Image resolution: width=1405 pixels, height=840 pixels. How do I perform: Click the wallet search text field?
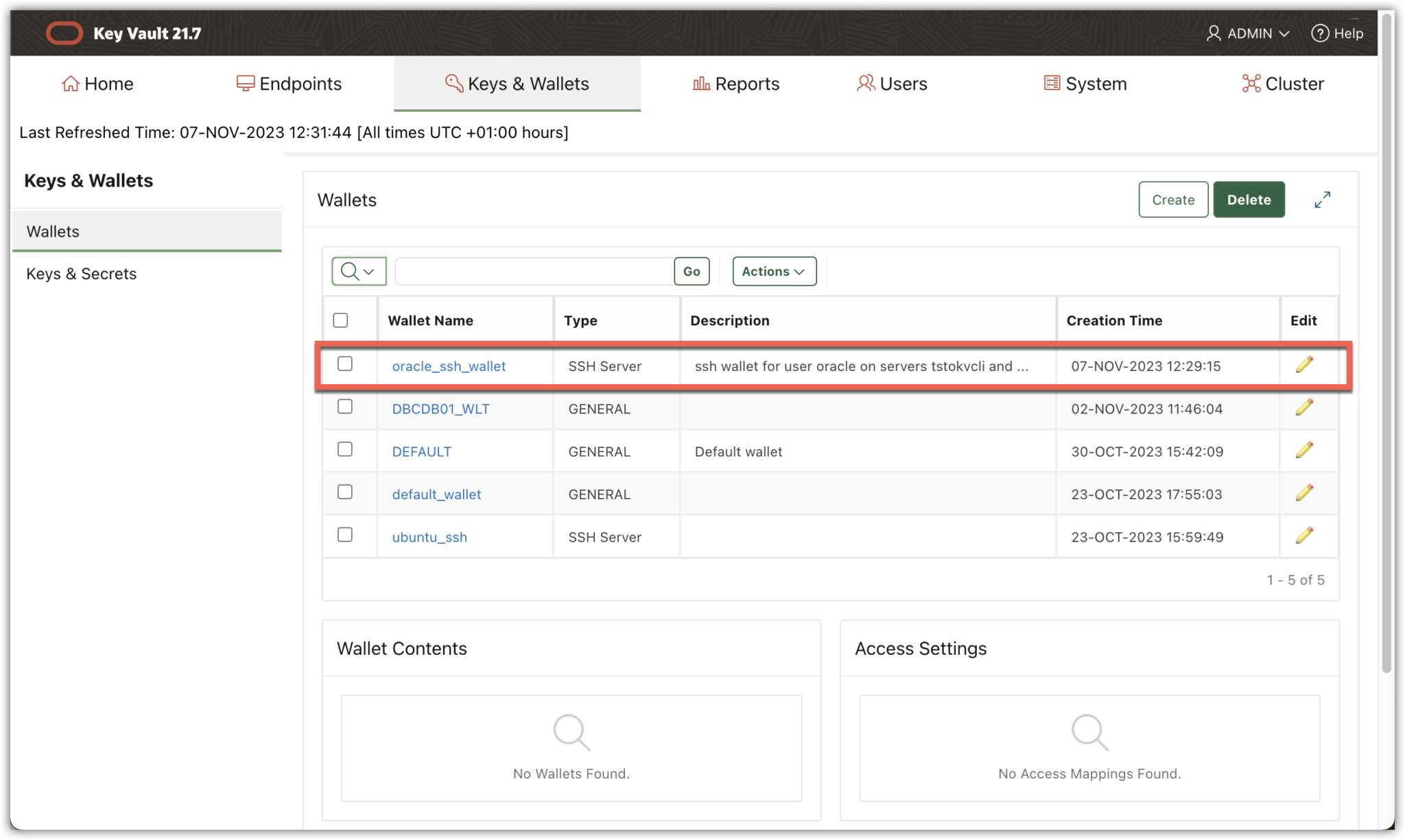coord(534,272)
